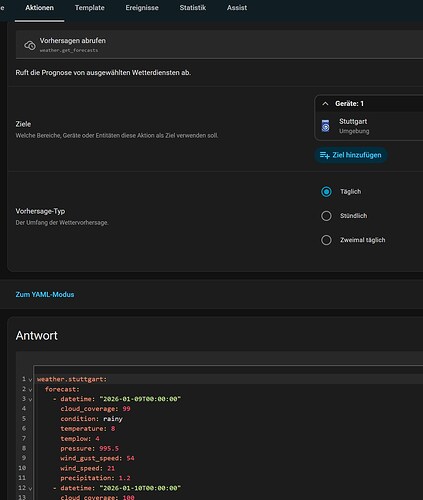The height and width of the screenshot is (500, 423).
Task: Open the Ereignisse tab
Action: coord(142,8)
